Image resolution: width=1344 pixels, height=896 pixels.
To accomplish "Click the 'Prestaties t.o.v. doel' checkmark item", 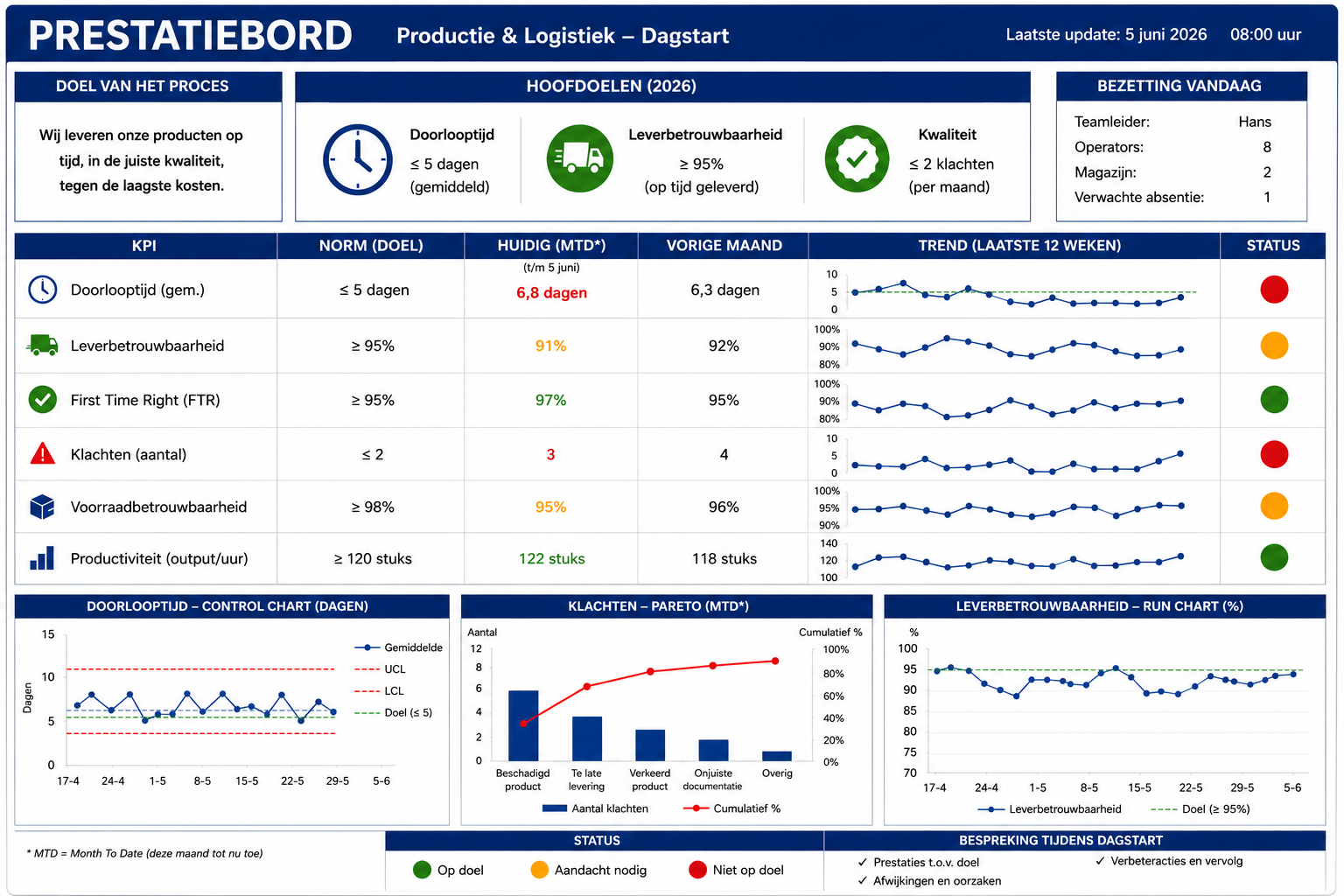I will click(x=918, y=862).
